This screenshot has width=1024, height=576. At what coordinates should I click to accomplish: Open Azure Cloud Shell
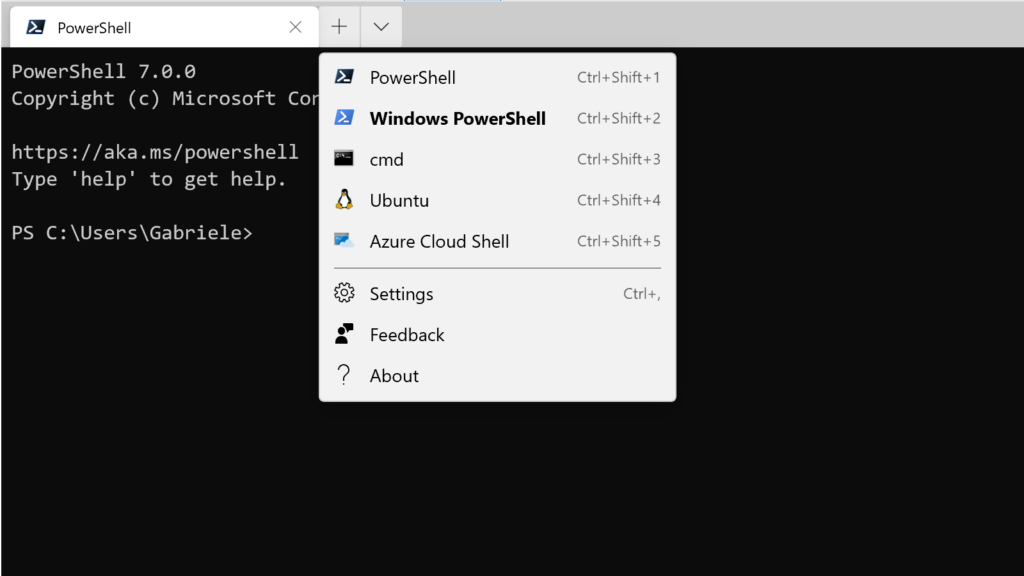(498, 241)
